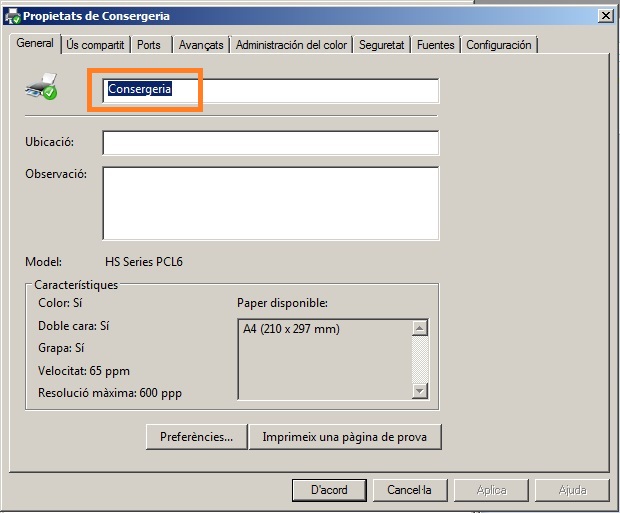Click Imprimeix una pàgina de prova

pyautogui.click(x=345, y=437)
